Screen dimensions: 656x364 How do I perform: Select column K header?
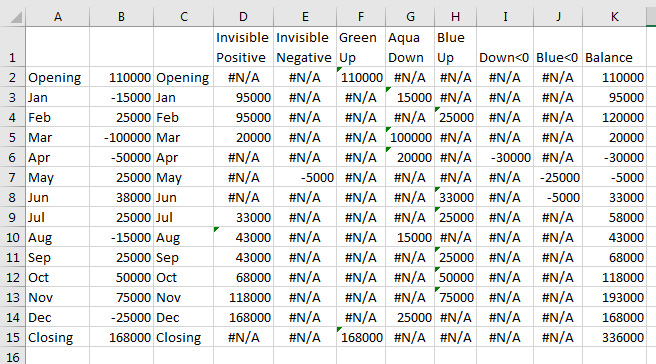614,17
